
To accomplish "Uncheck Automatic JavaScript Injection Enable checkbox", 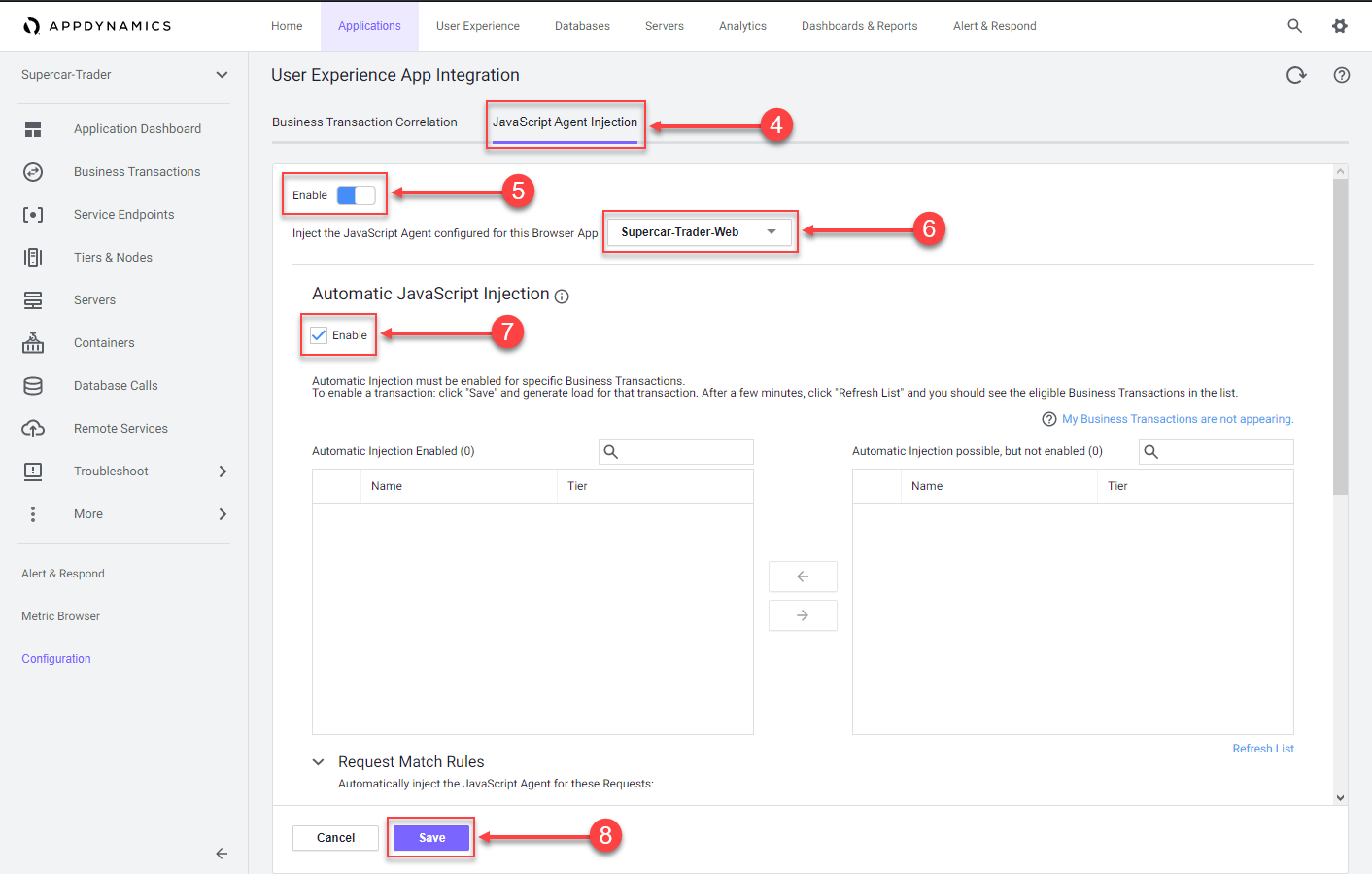I will point(319,335).
